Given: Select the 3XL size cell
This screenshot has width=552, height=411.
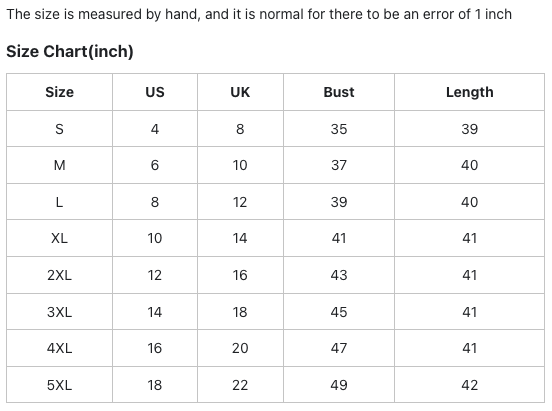Looking at the screenshot, I should (59, 312).
